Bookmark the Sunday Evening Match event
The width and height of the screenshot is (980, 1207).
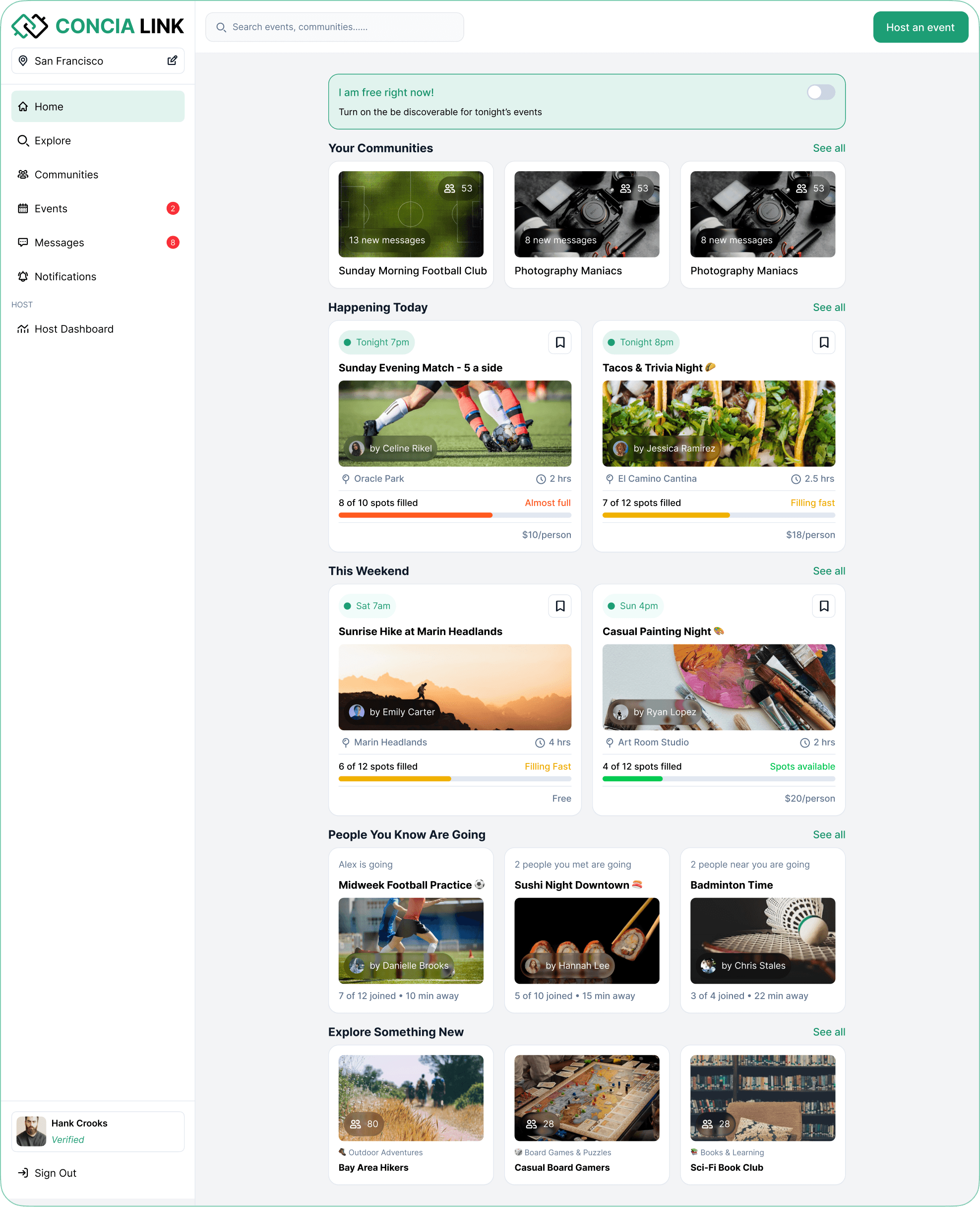(559, 342)
